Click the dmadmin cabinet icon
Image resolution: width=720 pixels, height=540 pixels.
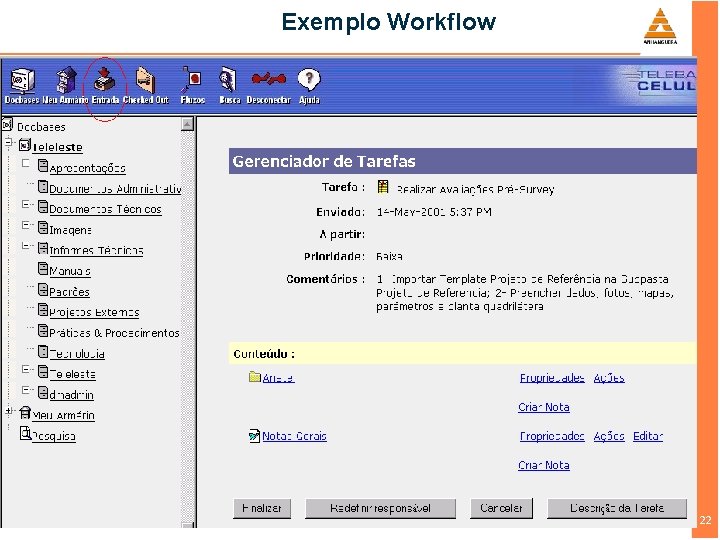(x=43, y=393)
